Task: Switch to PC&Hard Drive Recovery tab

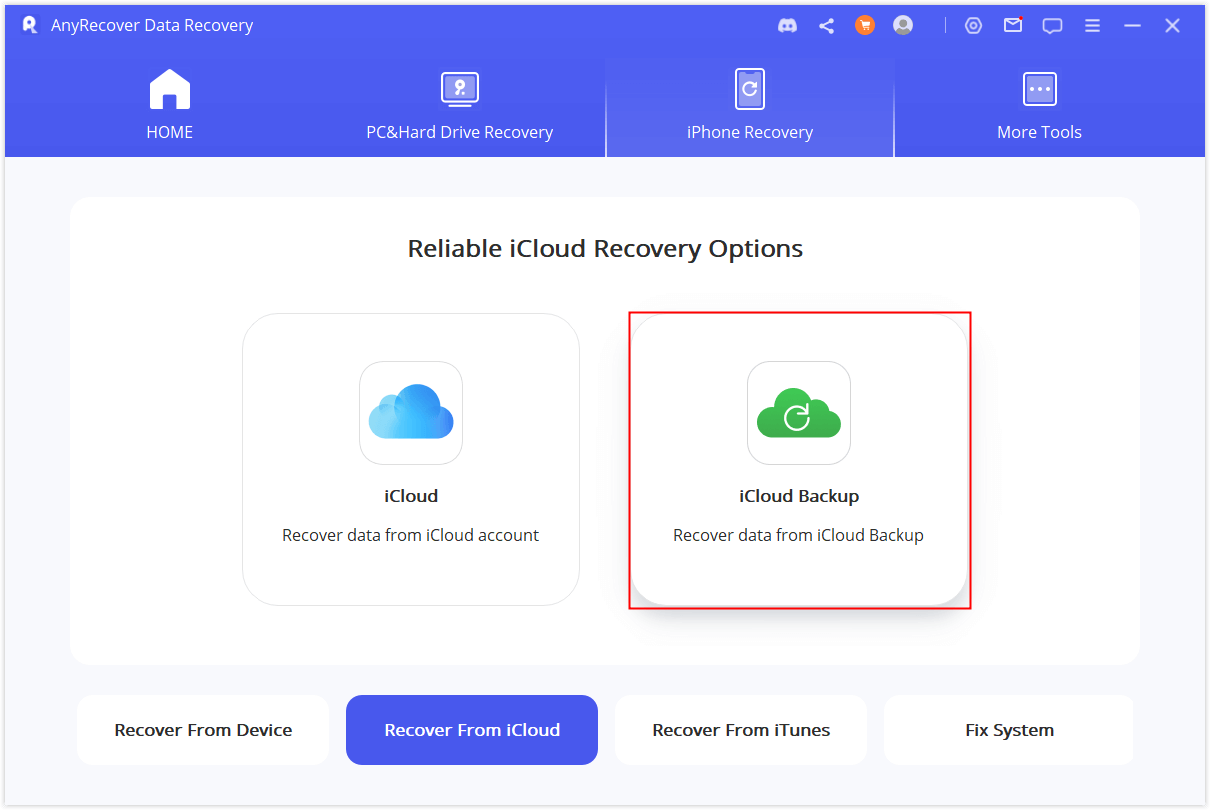Action: tap(459, 106)
